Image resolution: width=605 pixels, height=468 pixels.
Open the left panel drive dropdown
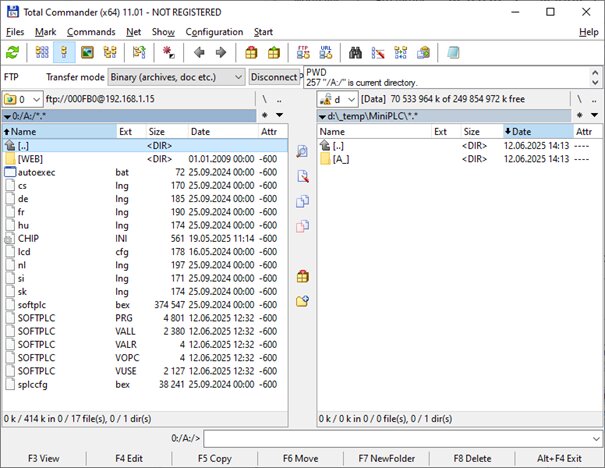tap(23, 99)
